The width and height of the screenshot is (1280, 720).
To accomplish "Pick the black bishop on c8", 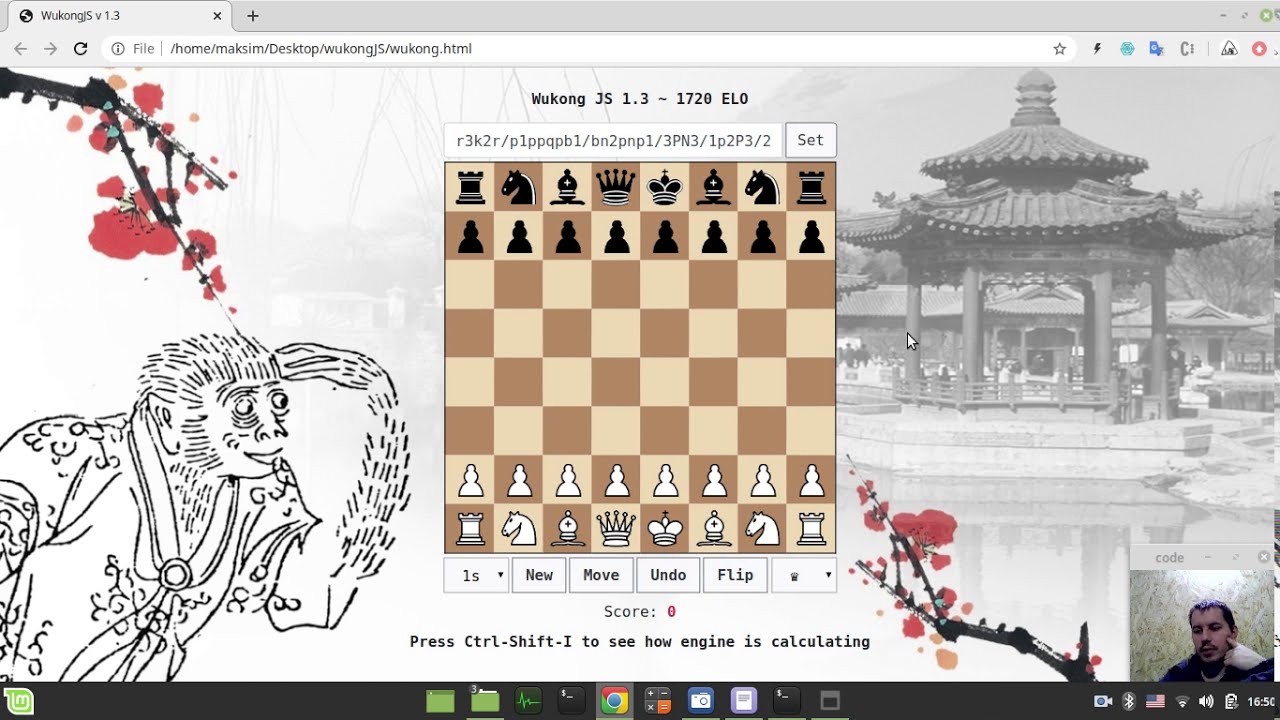I will click(x=568, y=187).
